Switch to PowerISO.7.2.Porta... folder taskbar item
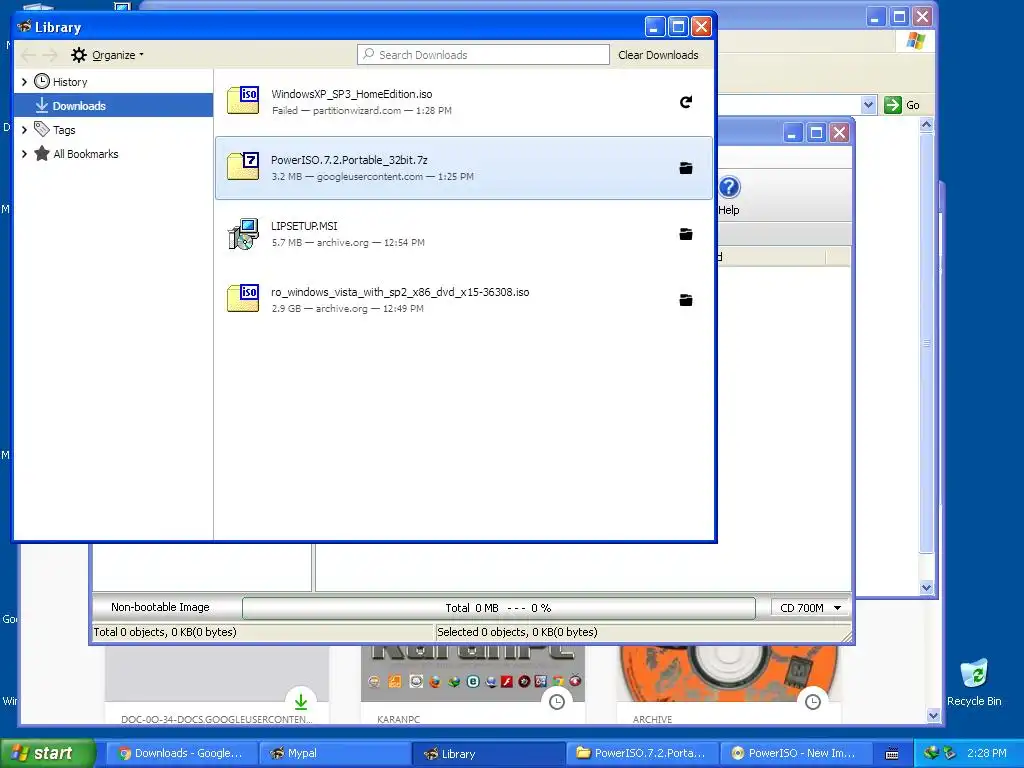This screenshot has width=1024, height=768. tap(641, 753)
